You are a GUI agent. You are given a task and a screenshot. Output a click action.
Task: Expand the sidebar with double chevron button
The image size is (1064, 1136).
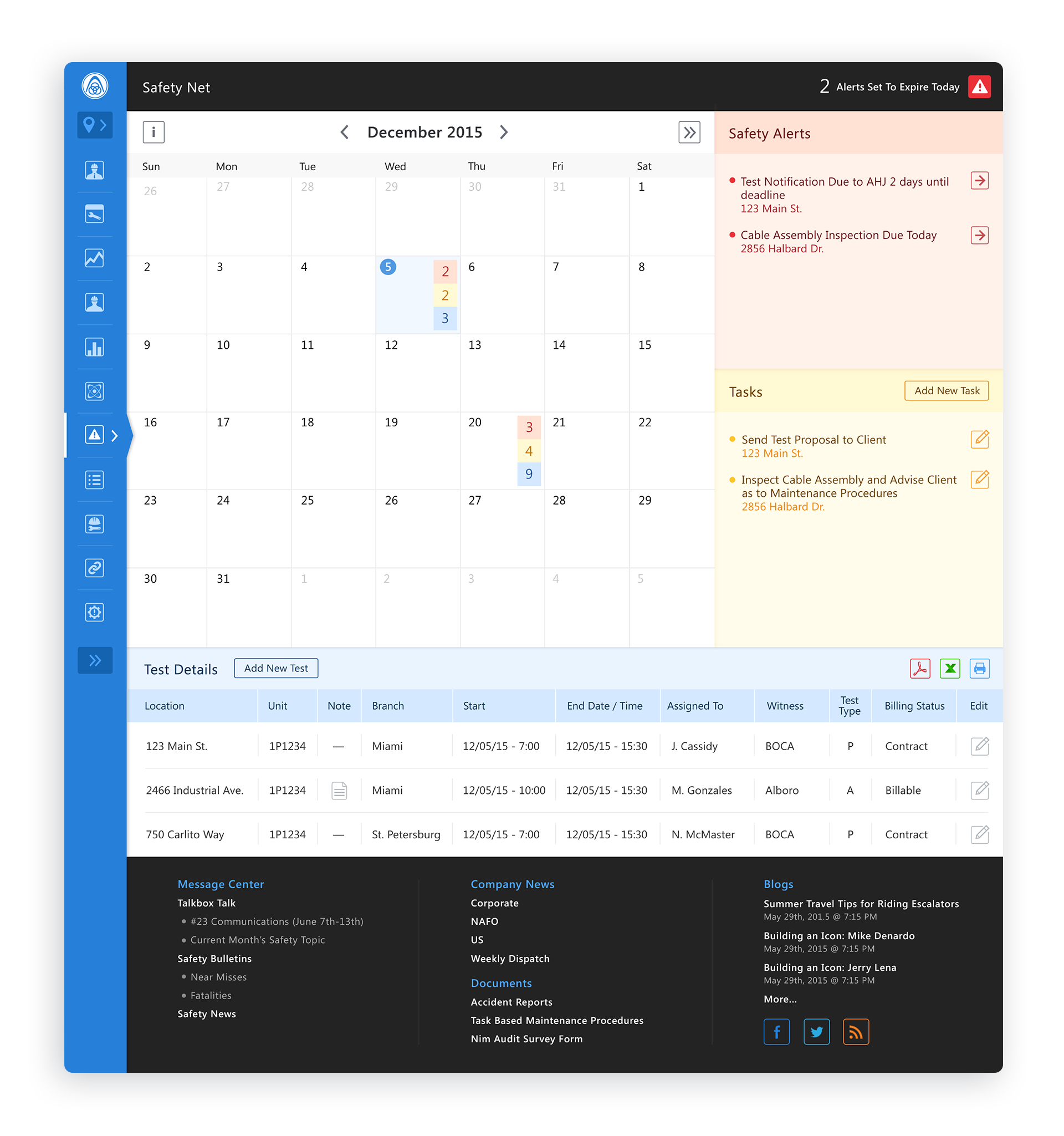(x=95, y=660)
